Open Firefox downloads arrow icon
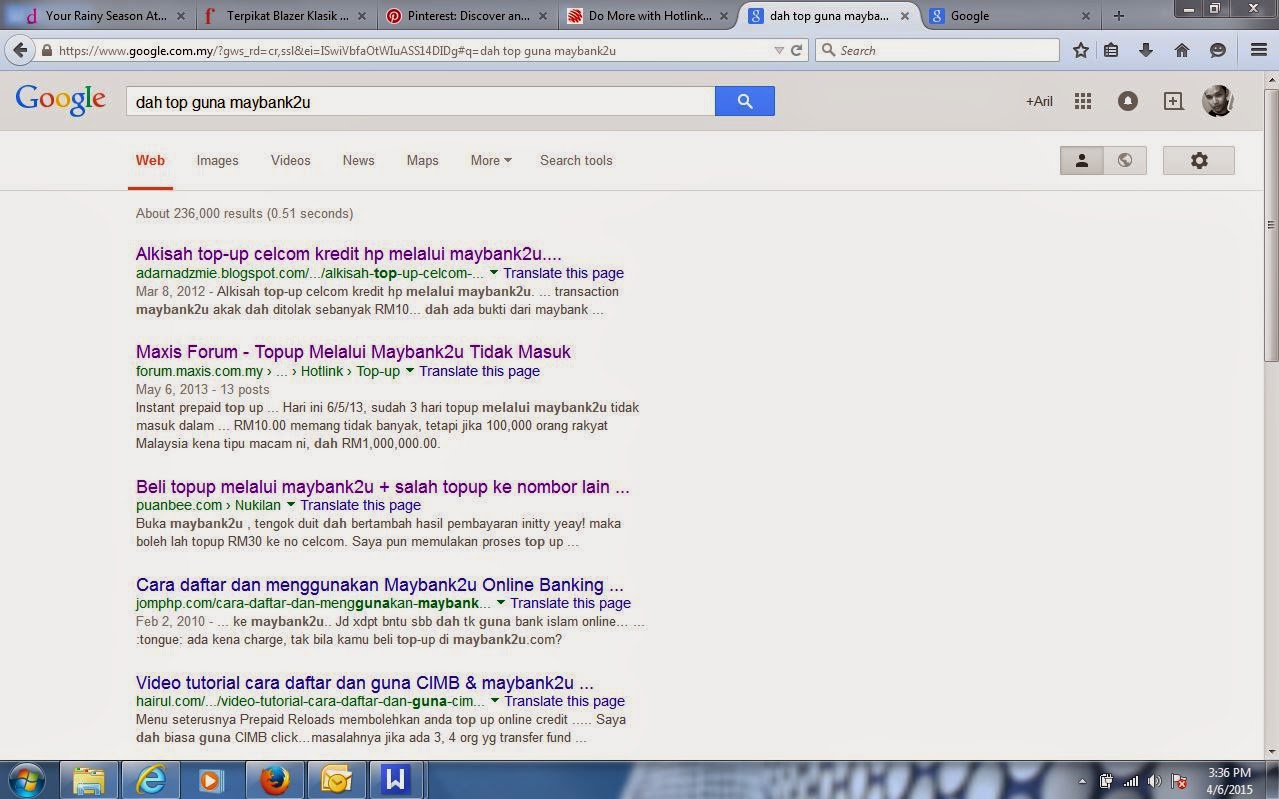1279x799 pixels. pos(1146,50)
